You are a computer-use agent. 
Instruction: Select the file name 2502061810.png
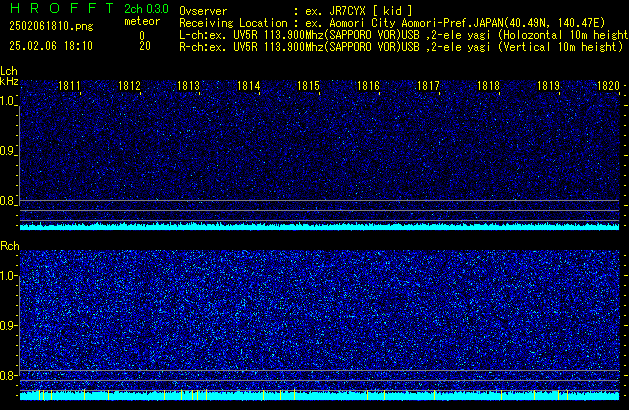pos(51,26)
